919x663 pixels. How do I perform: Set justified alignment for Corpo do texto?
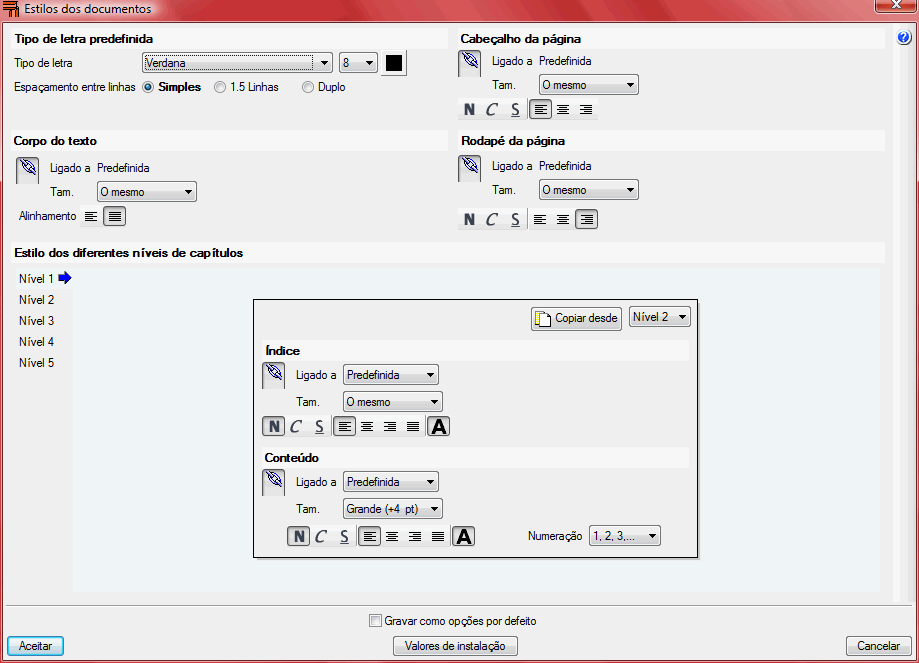coord(115,216)
